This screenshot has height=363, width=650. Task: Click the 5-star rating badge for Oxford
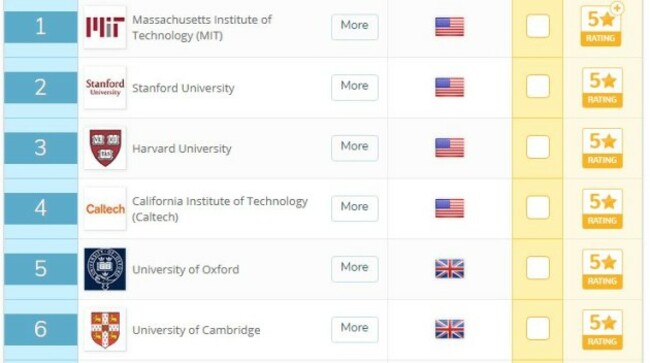coord(602,269)
